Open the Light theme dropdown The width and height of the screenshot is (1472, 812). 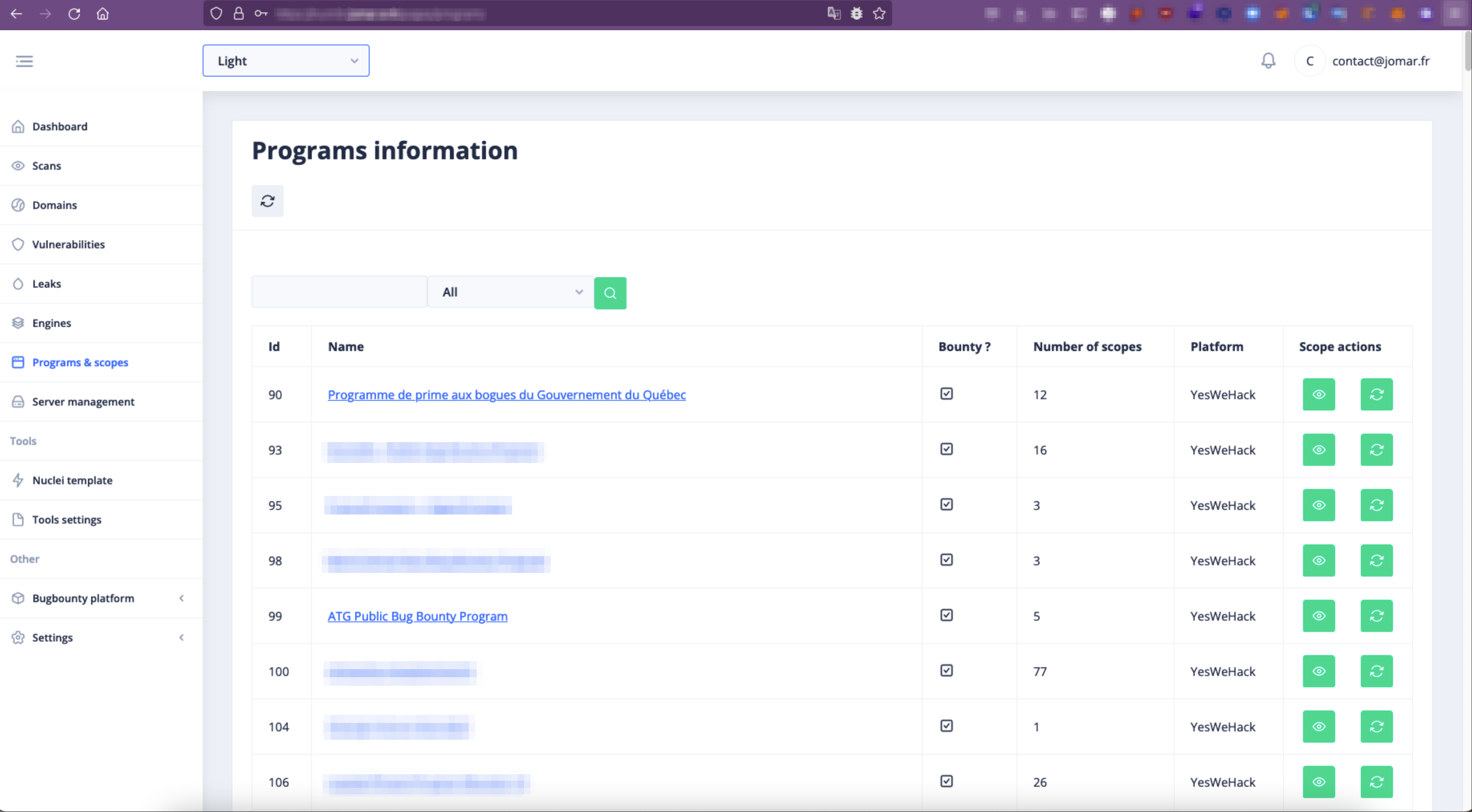286,61
